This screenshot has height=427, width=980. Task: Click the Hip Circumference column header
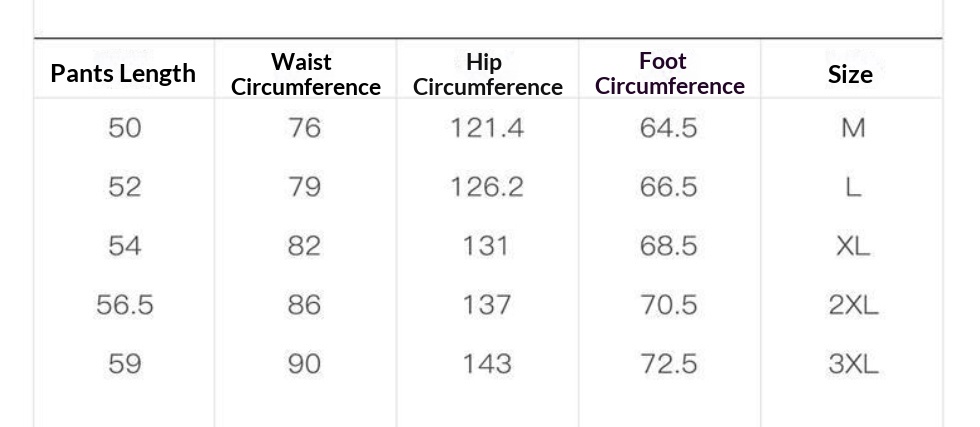pos(487,75)
